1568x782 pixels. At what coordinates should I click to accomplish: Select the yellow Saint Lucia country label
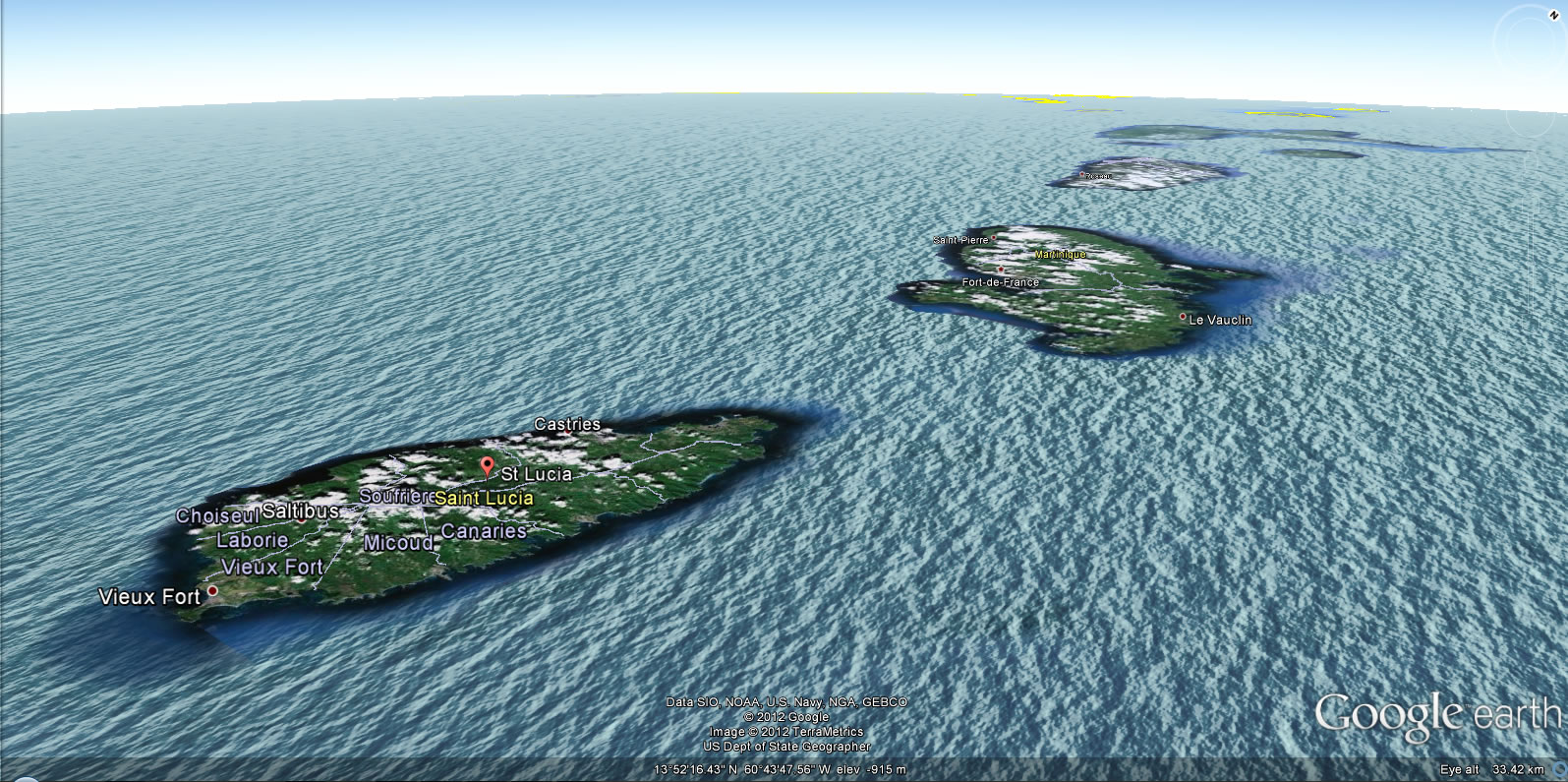tap(484, 498)
